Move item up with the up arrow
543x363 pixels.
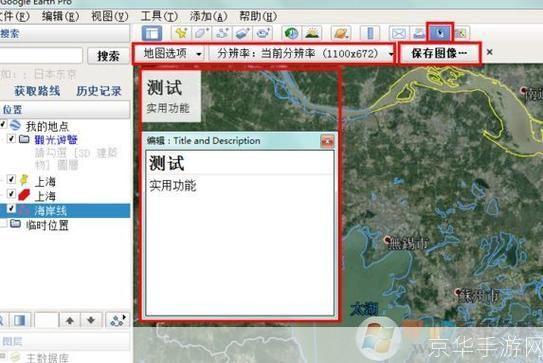click(x=70, y=320)
